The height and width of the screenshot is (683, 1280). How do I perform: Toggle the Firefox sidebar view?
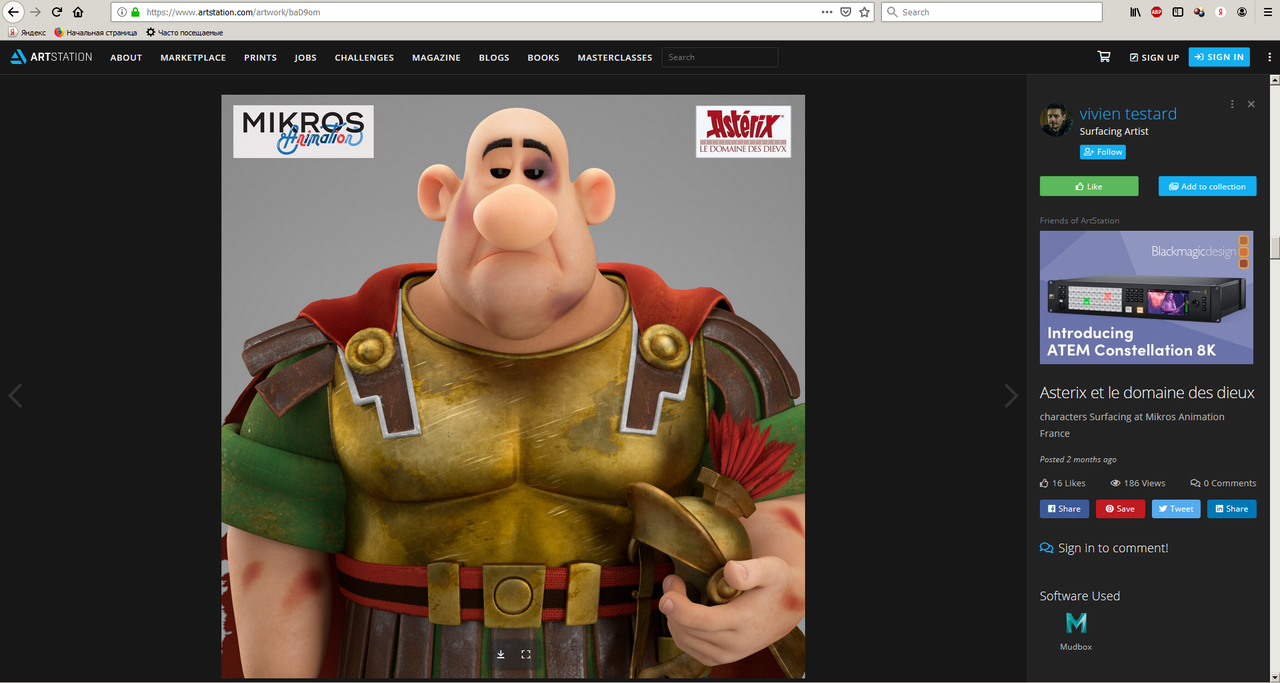point(1178,12)
